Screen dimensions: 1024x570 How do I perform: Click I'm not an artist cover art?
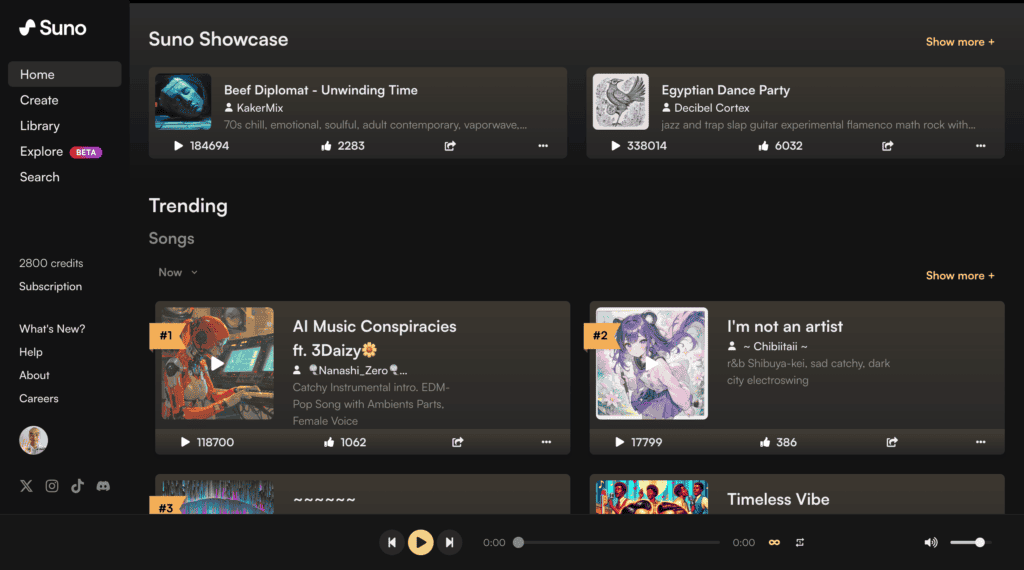tap(652, 363)
